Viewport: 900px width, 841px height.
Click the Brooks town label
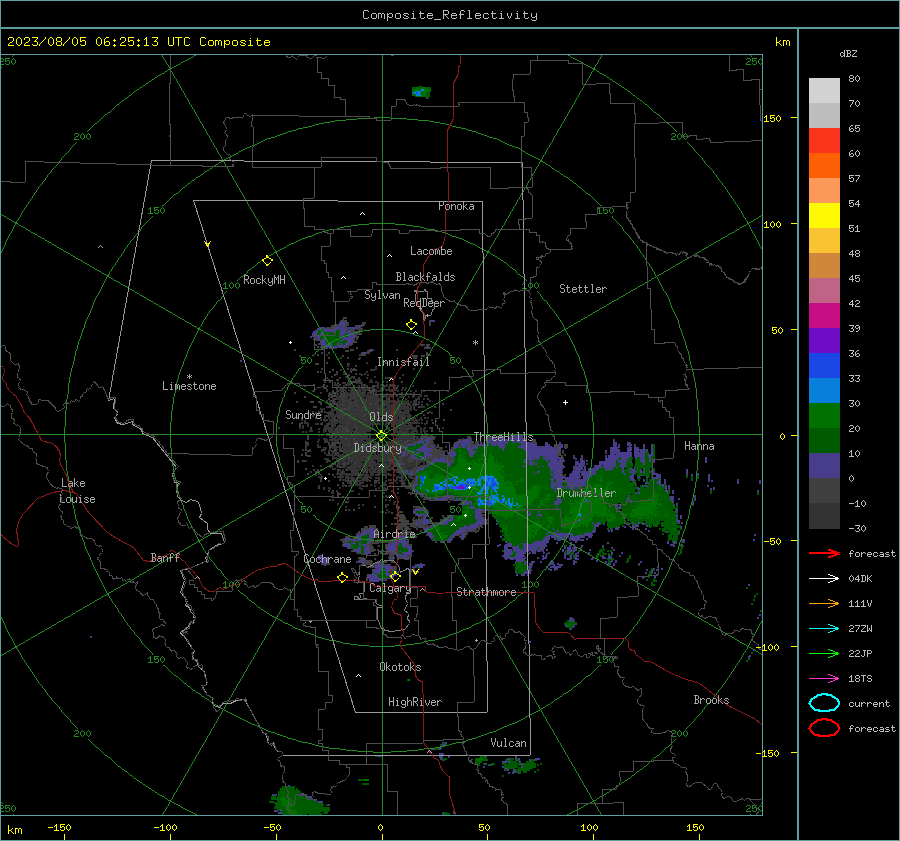(711, 700)
